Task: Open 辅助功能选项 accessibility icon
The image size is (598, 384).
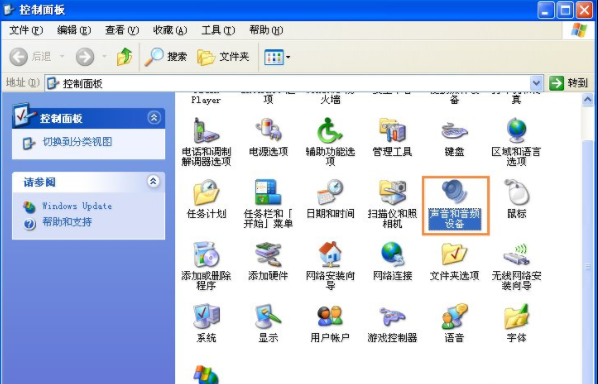Action: pyautogui.click(x=330, y=130)
